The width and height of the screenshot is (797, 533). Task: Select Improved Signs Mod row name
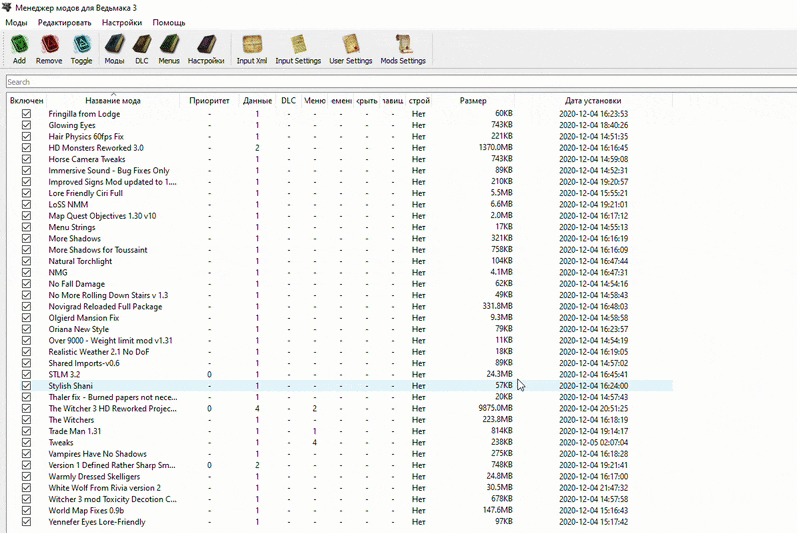pyautogui.click(x=112, y=182)
